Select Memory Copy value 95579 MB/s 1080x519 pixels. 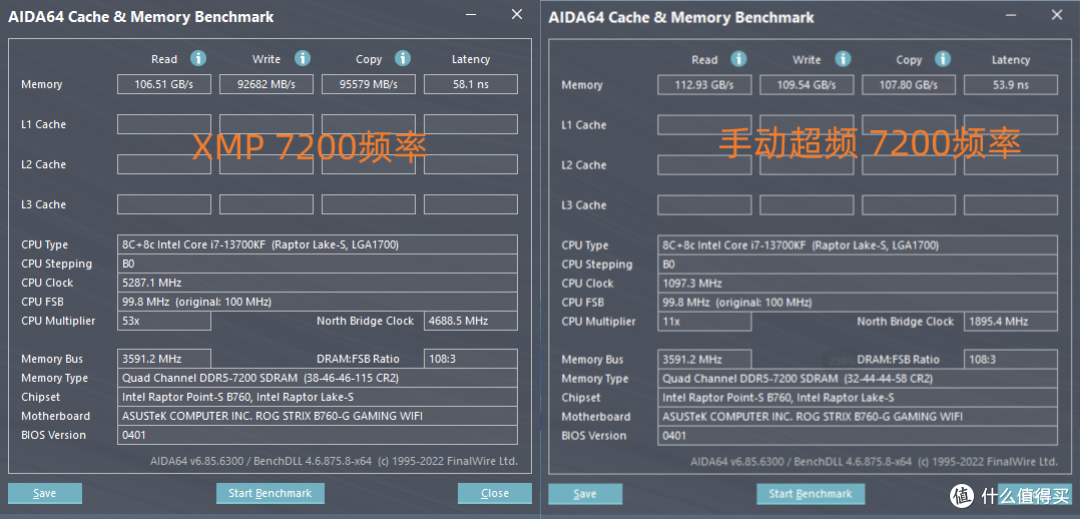pyautogui.click(x=368, y=85)
